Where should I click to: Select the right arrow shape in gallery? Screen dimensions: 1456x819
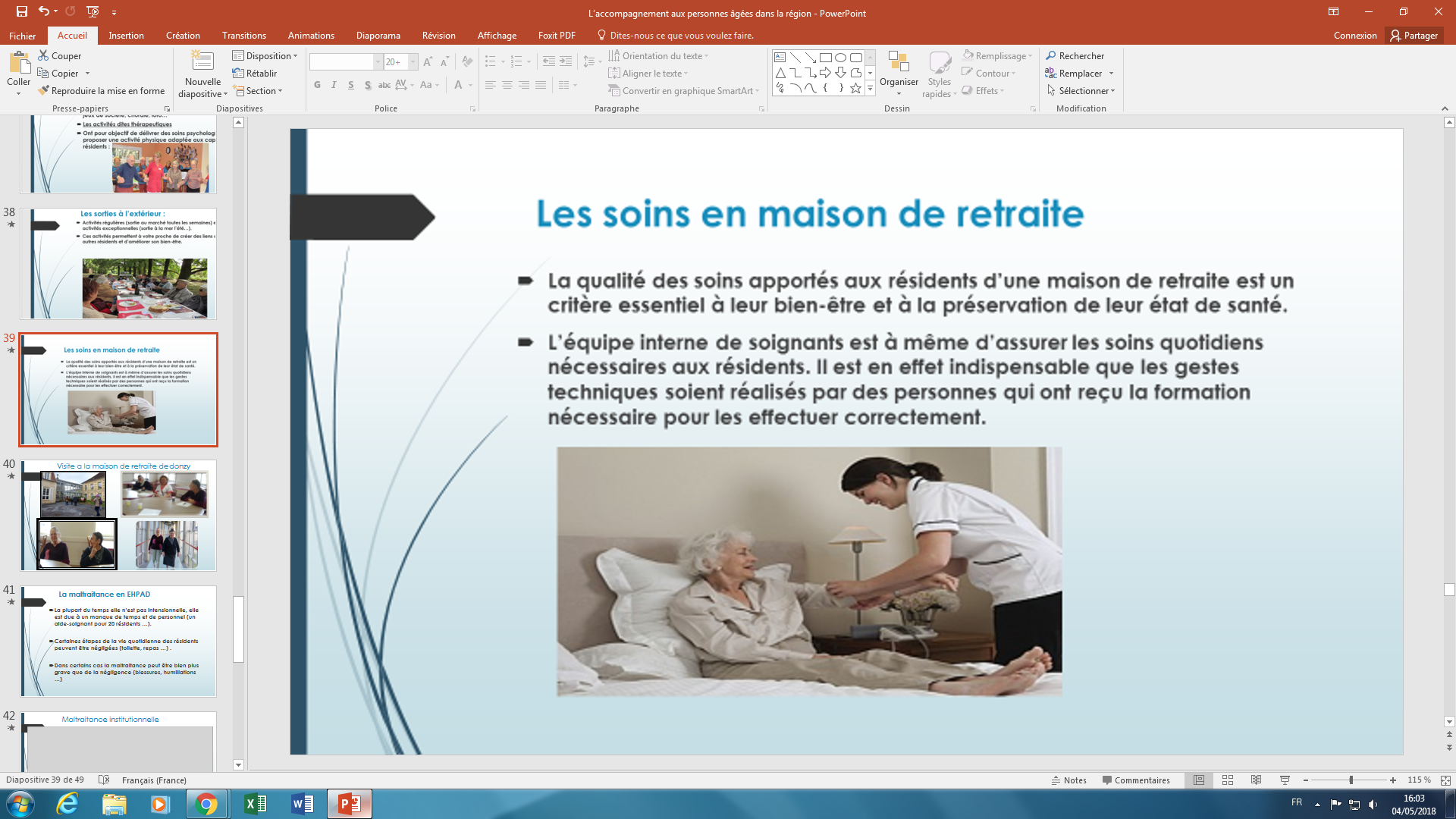pos(826,73)
